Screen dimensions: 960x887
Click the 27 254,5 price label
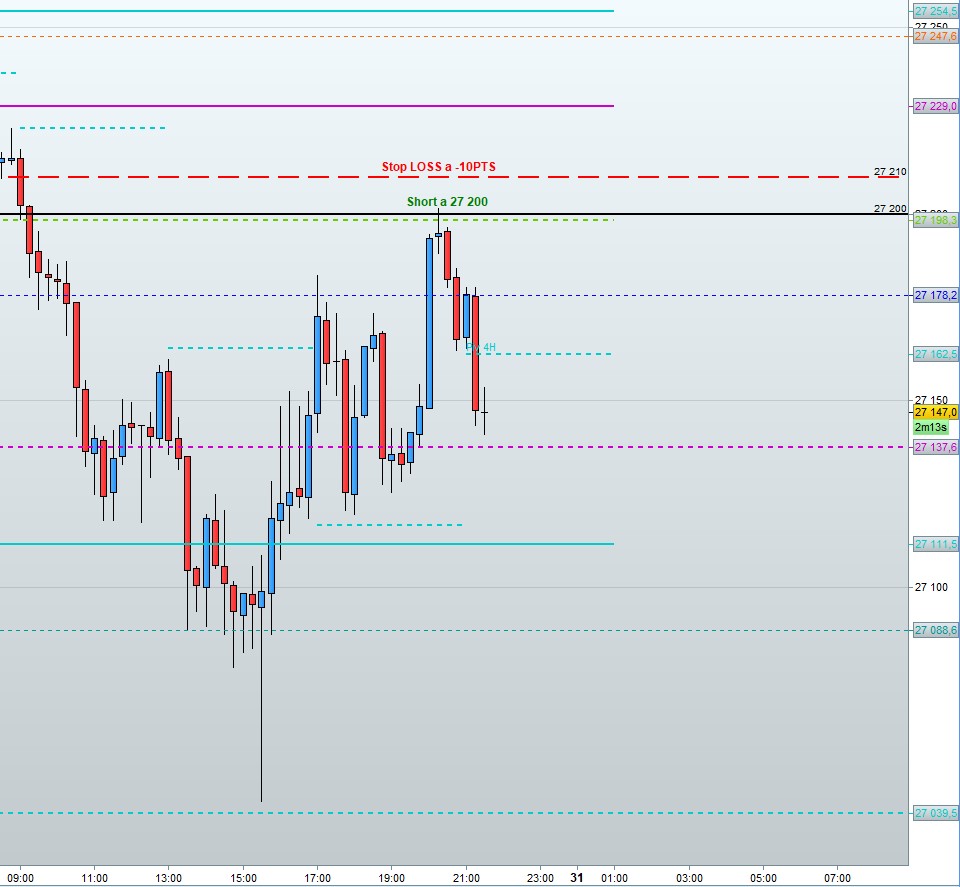(936, 11)
